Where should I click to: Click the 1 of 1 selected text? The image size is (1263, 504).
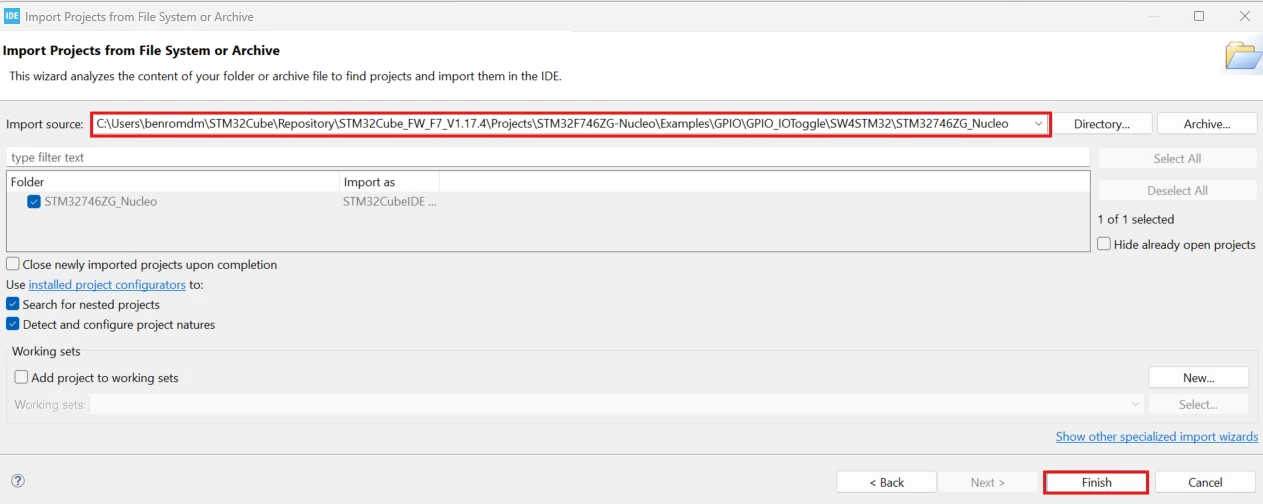1136,219
